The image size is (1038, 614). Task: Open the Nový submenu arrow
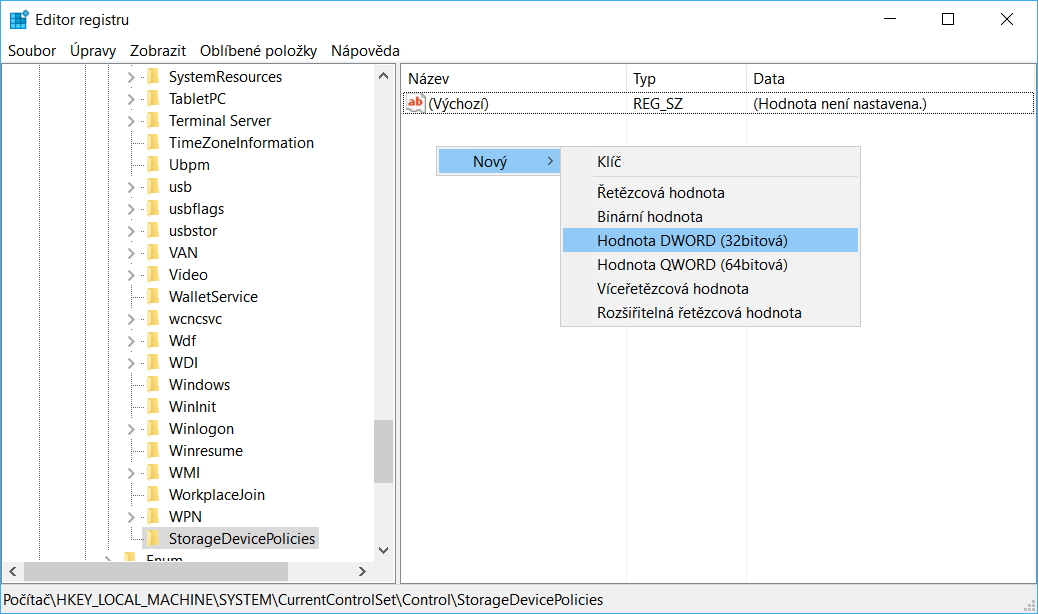click(549, 161)
